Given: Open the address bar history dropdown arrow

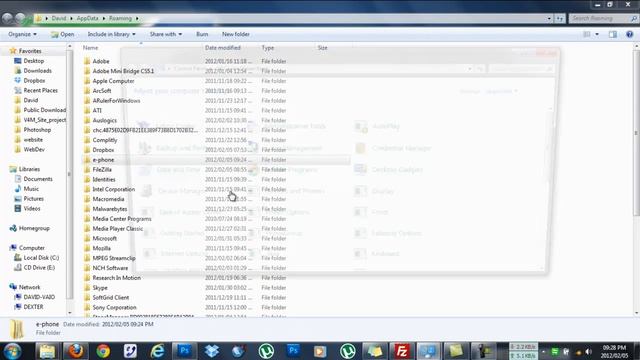Looking at the screenshot, I should point(549,18).
